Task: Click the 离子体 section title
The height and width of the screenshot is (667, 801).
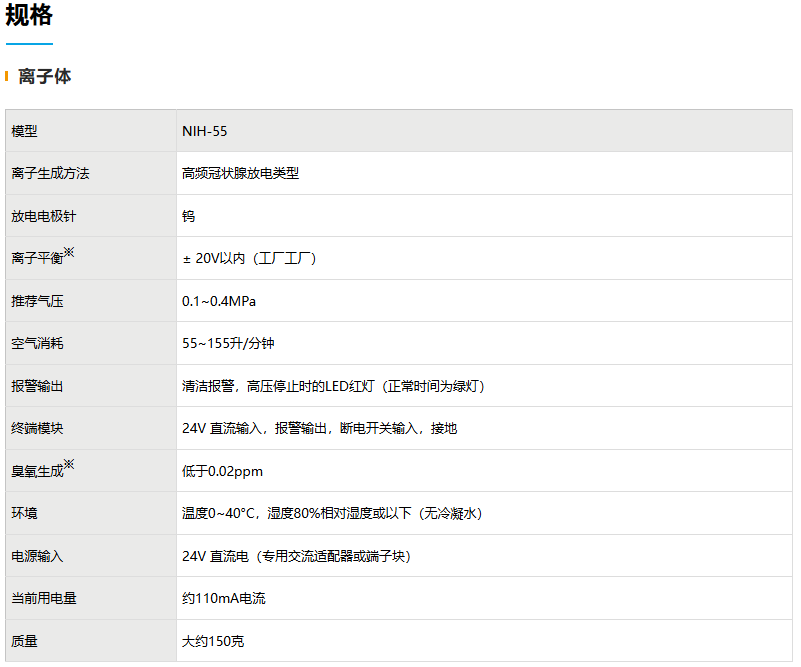Action: (x=45, y=76)
